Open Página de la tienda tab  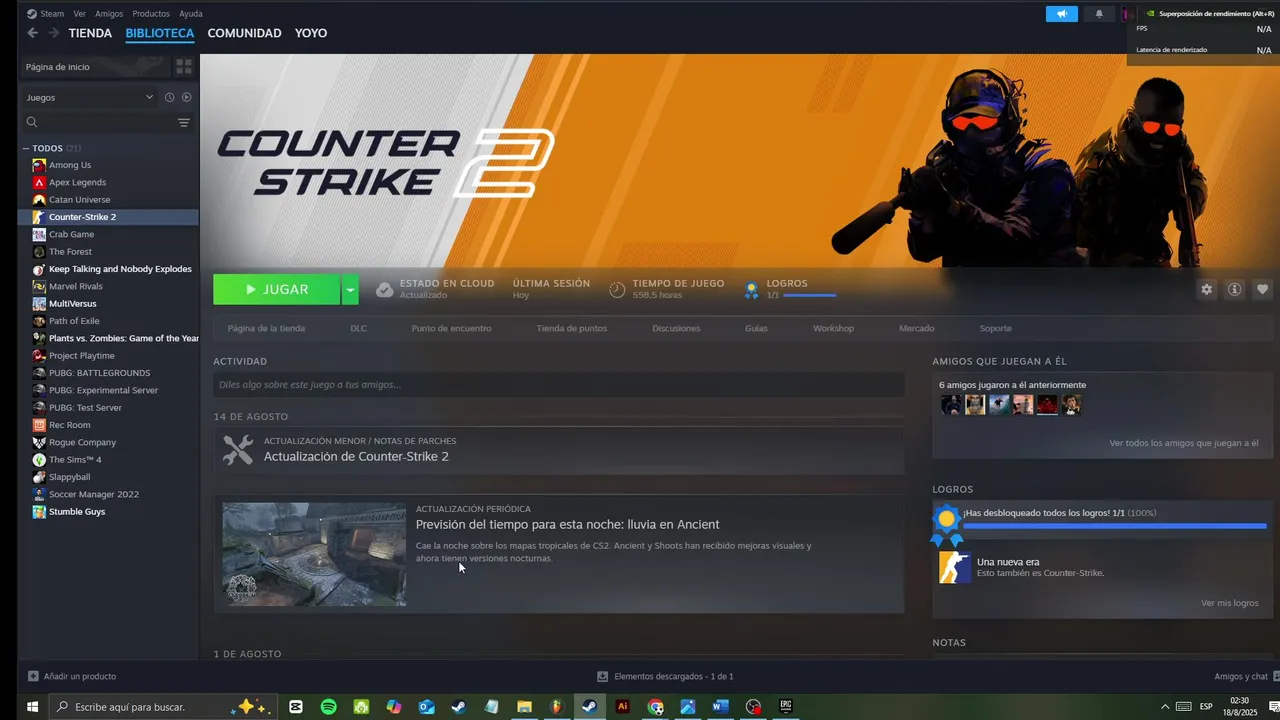pos(266,328)
